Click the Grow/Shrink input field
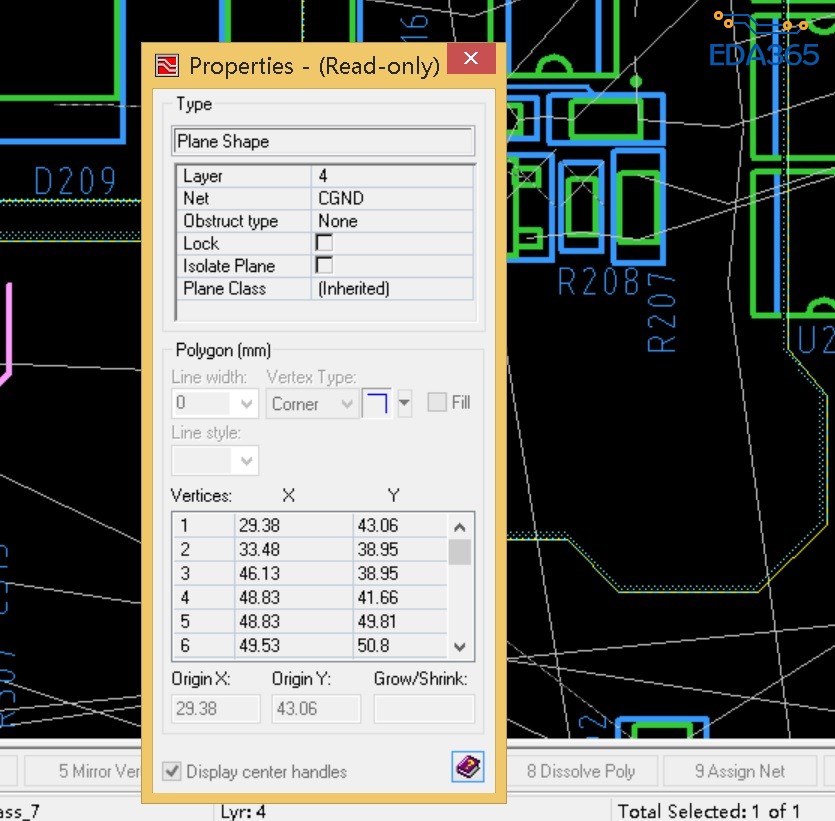 tap(424, 709)
